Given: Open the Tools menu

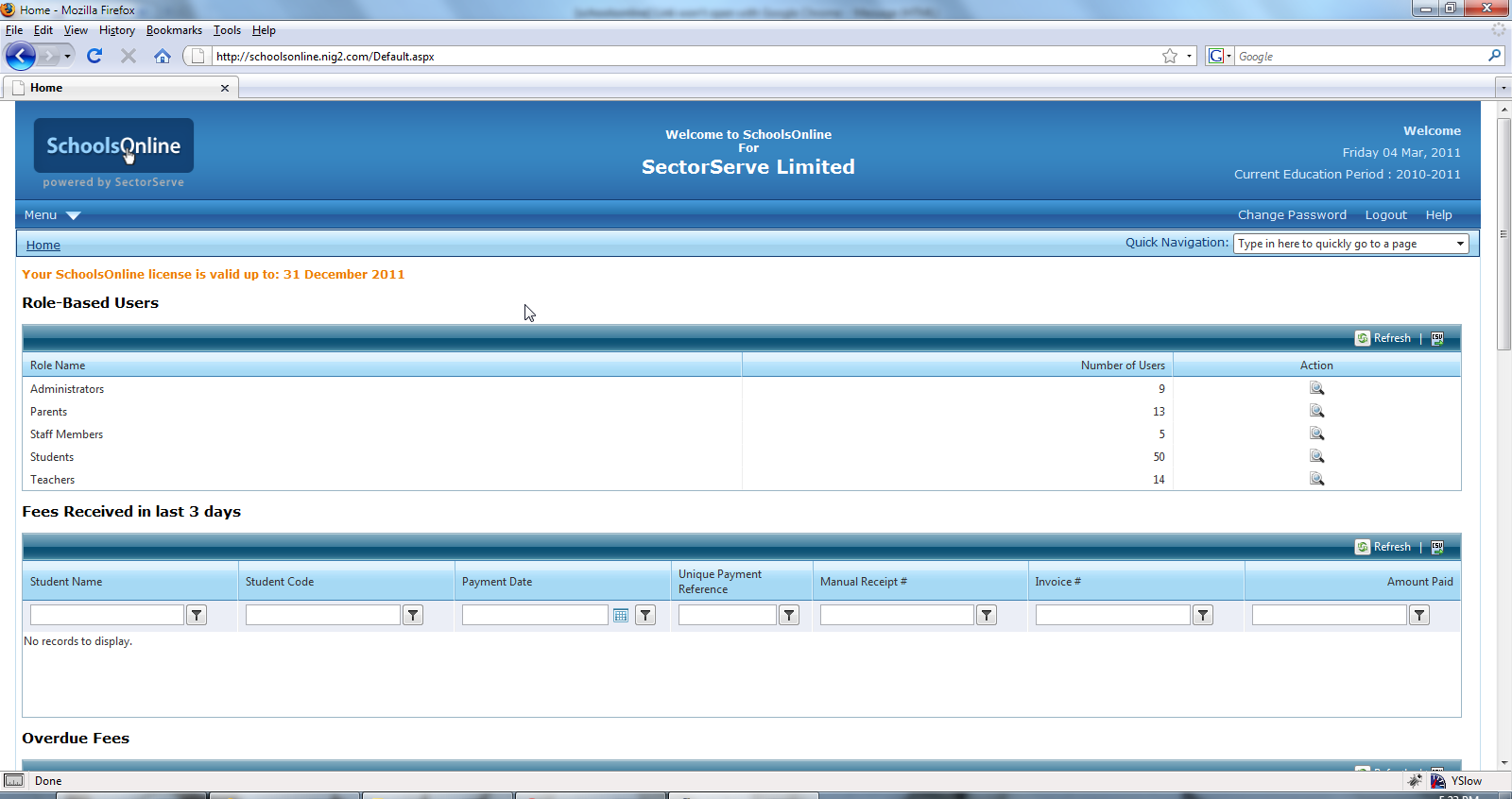Looking at the screenshot, I should [x=227, y=30].
